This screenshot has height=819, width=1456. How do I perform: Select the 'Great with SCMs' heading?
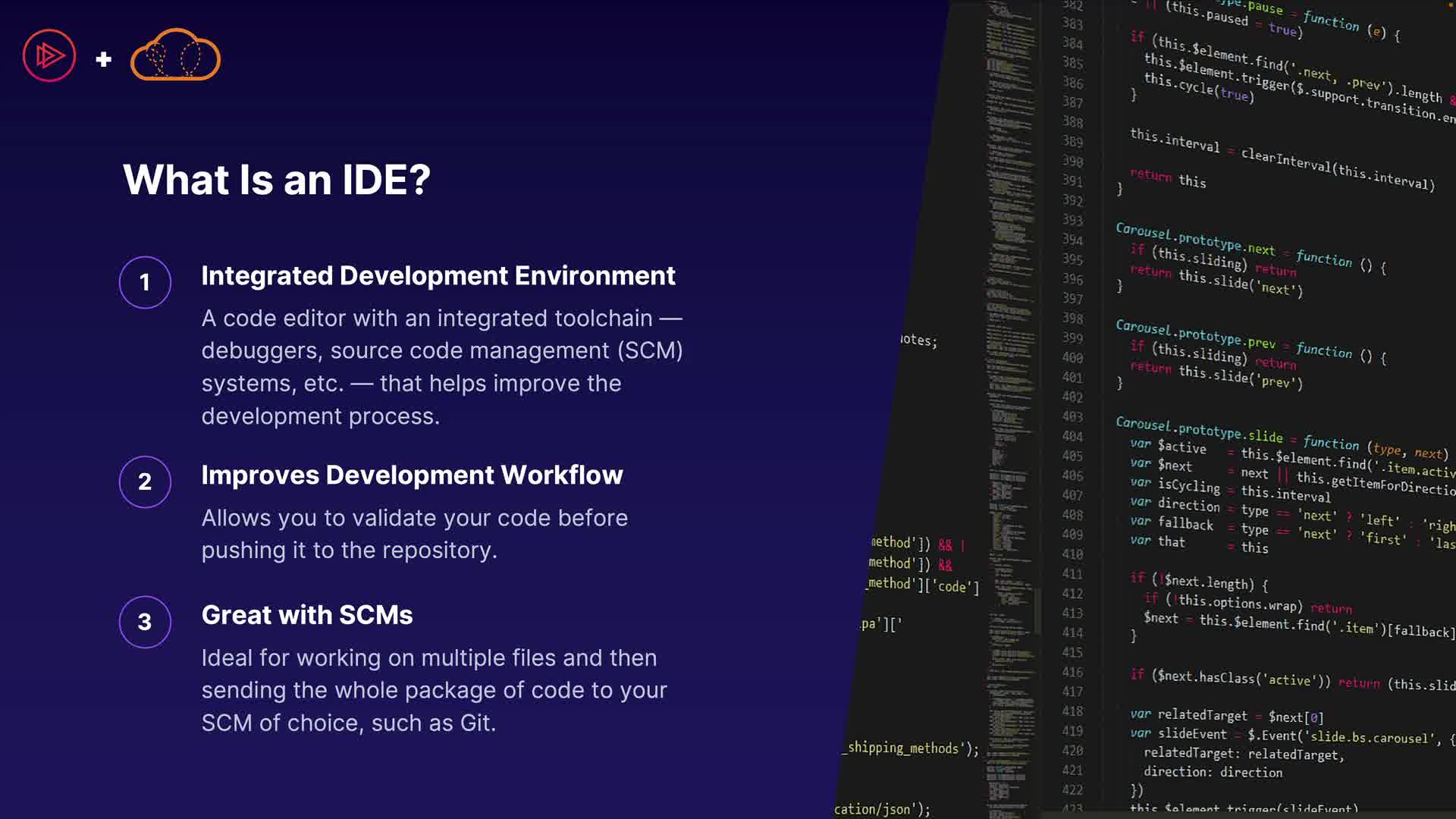pyautogui.click(x=307, y=615)
